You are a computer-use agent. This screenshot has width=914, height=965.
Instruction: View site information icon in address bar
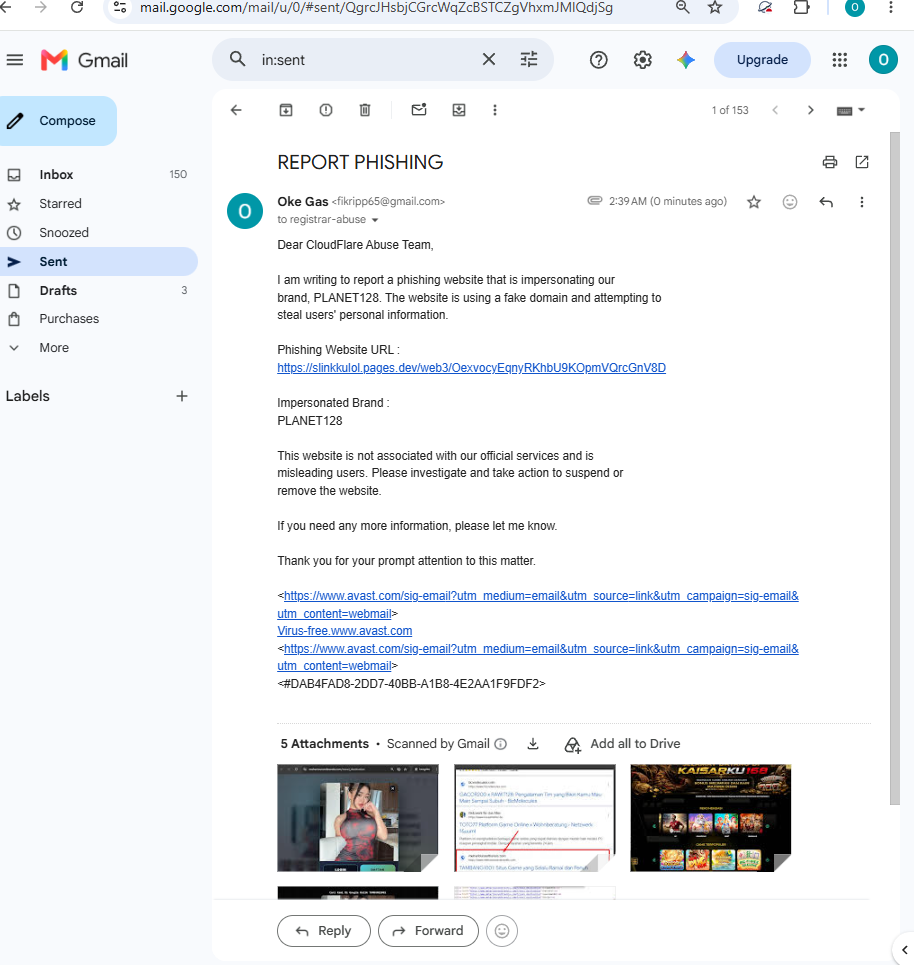tap(120, 7)
